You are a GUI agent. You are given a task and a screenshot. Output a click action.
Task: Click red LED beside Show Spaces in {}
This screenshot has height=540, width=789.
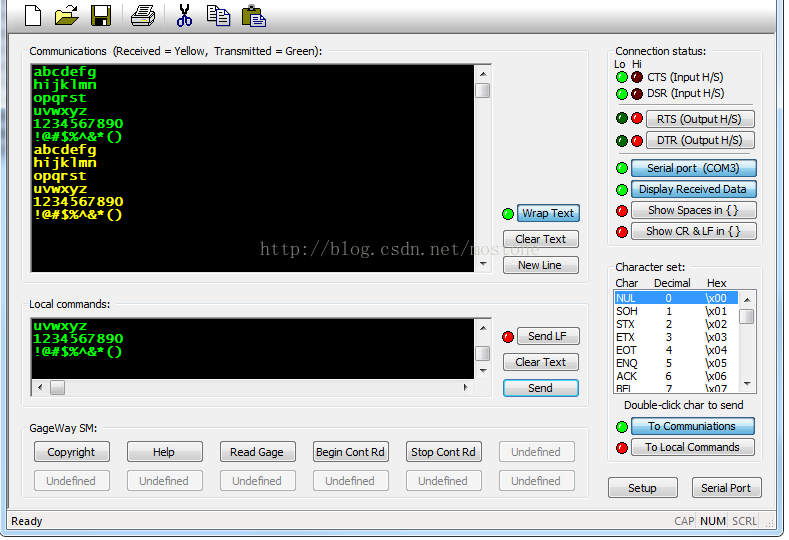click(622, 211)
